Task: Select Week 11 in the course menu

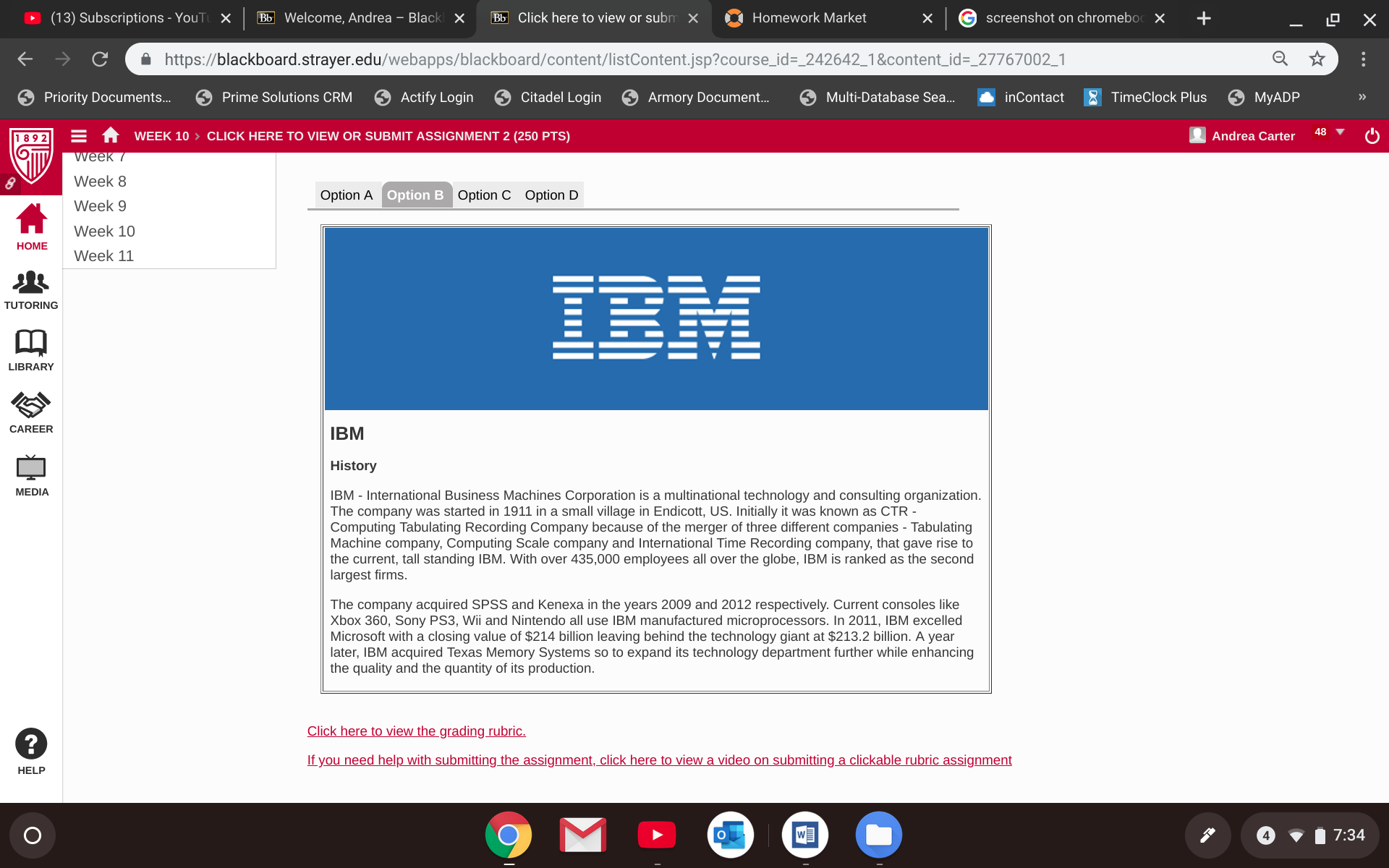Action: [x=103, y=256]
